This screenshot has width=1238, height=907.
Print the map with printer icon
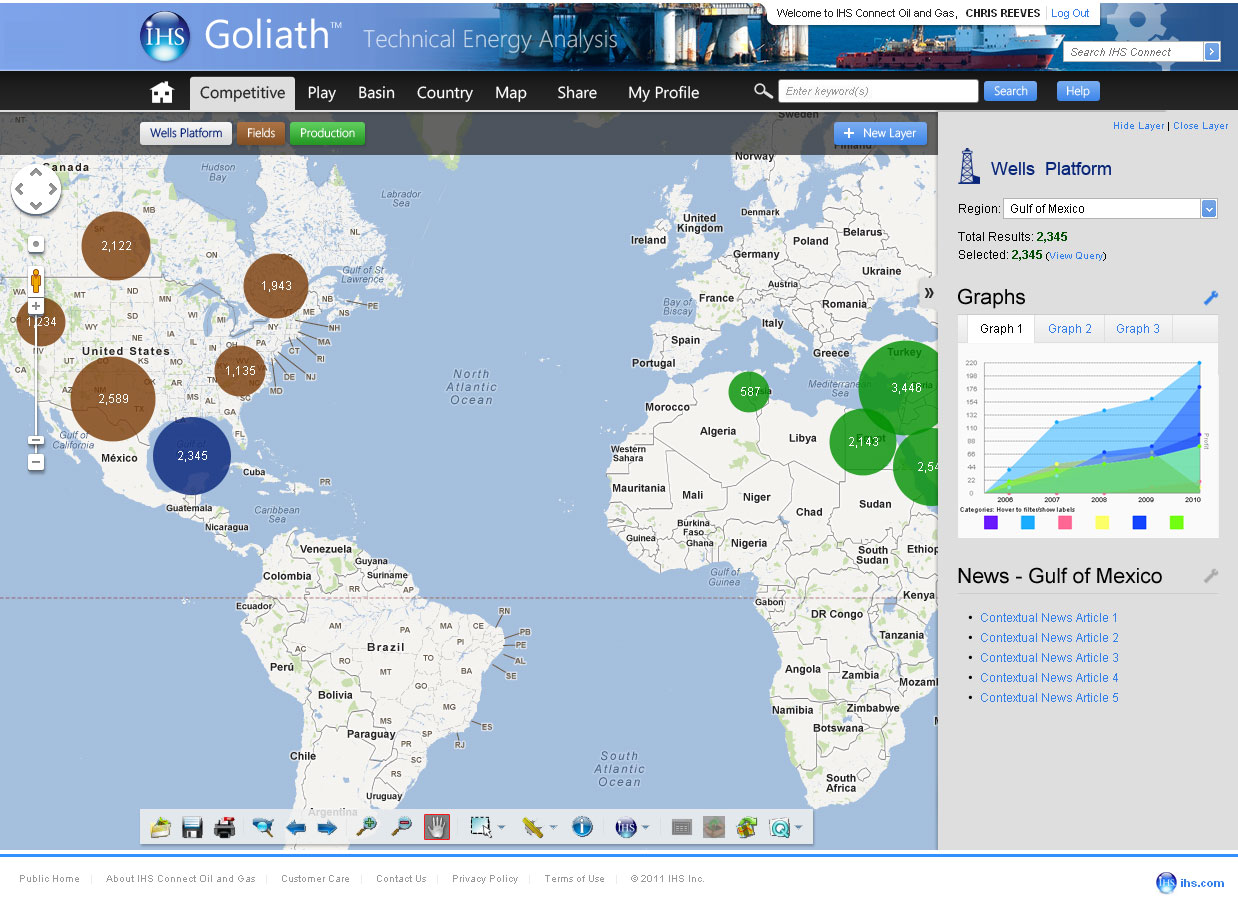point(225,827)
